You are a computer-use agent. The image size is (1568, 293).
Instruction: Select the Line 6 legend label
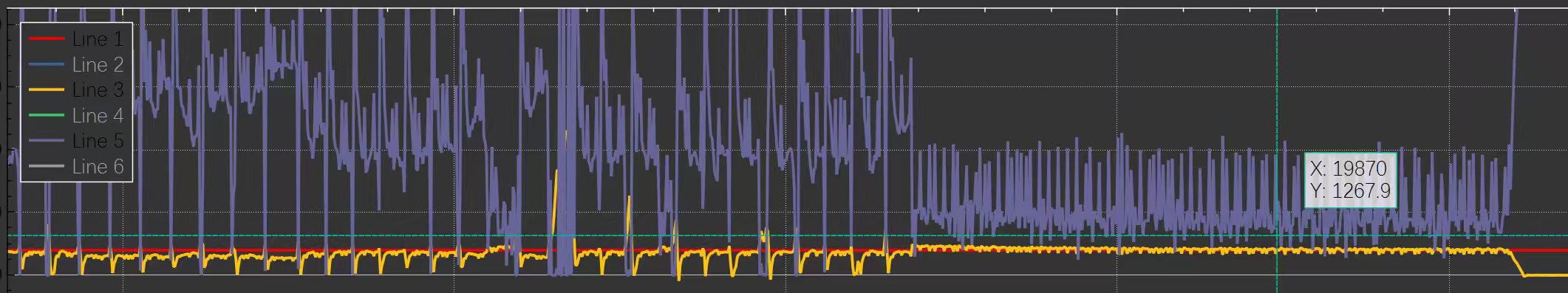click(x=98, y=167)
